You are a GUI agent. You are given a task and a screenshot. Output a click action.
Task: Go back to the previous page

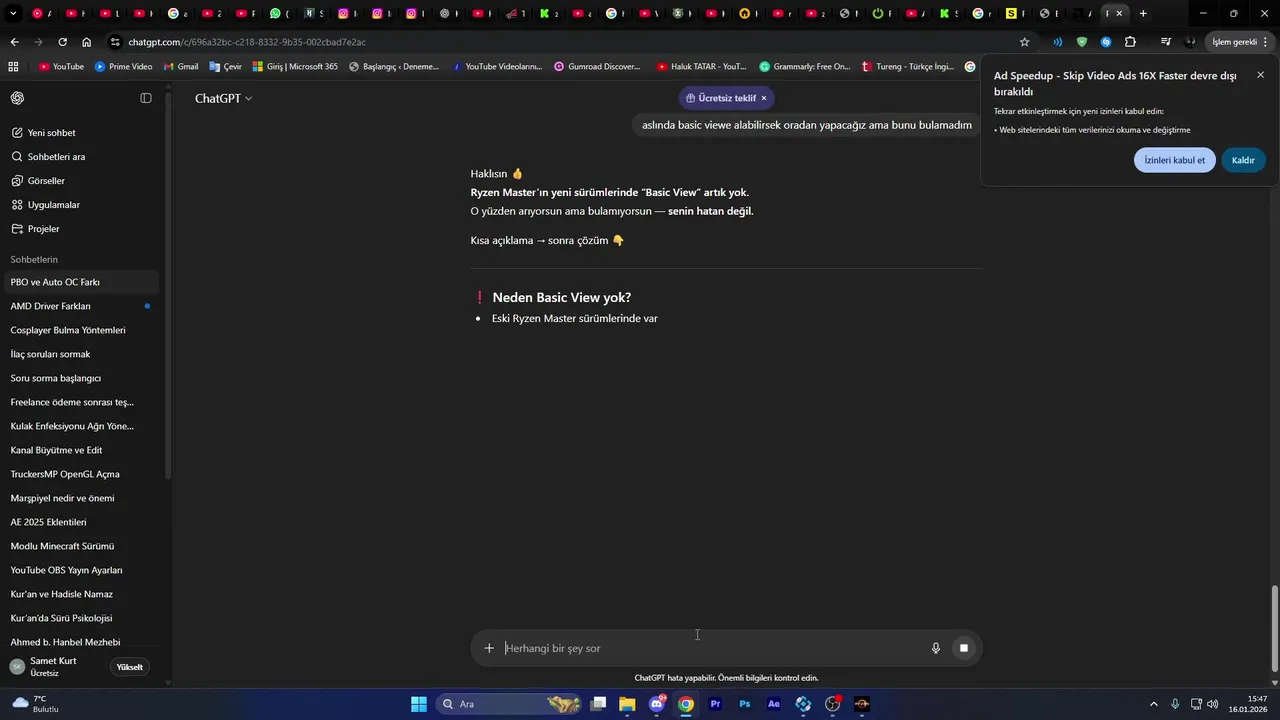[x=14, y=42]
